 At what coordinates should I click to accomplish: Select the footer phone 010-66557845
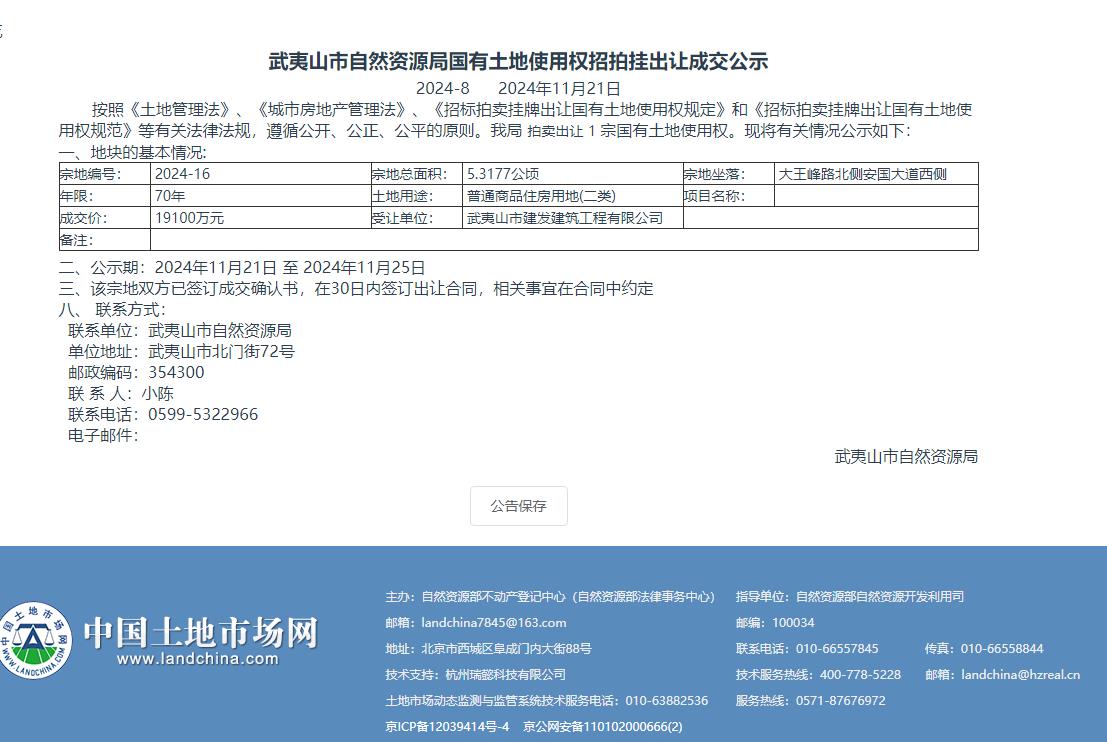(x=837, y=648)
